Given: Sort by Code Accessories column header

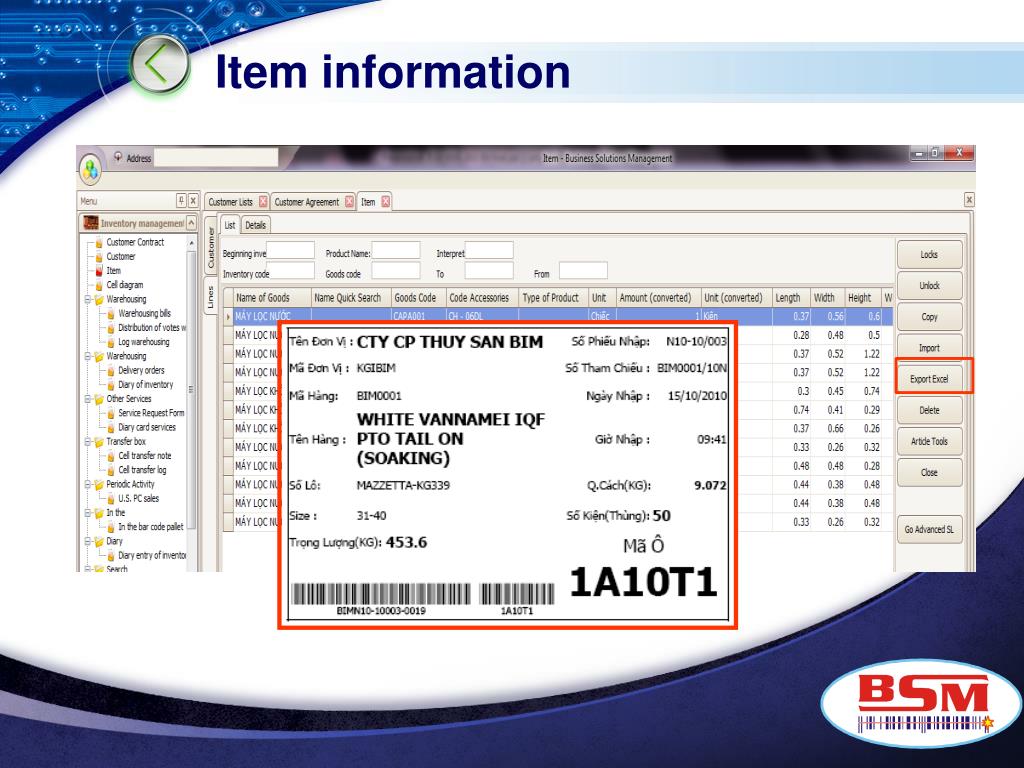Looking at the screenshot, I should point(483,297).
